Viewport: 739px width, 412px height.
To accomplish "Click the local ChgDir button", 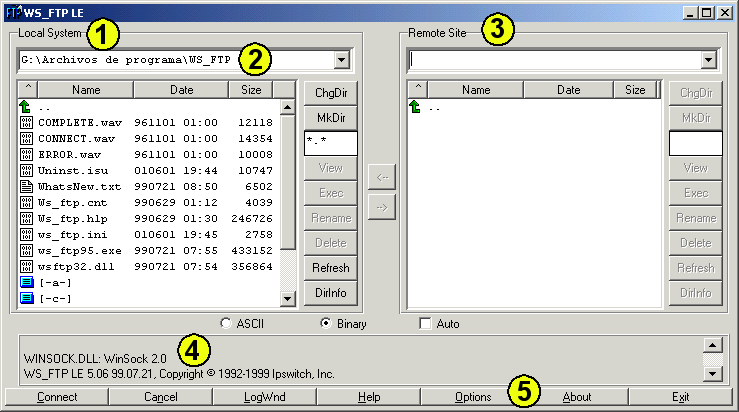I will pos(331,93).
